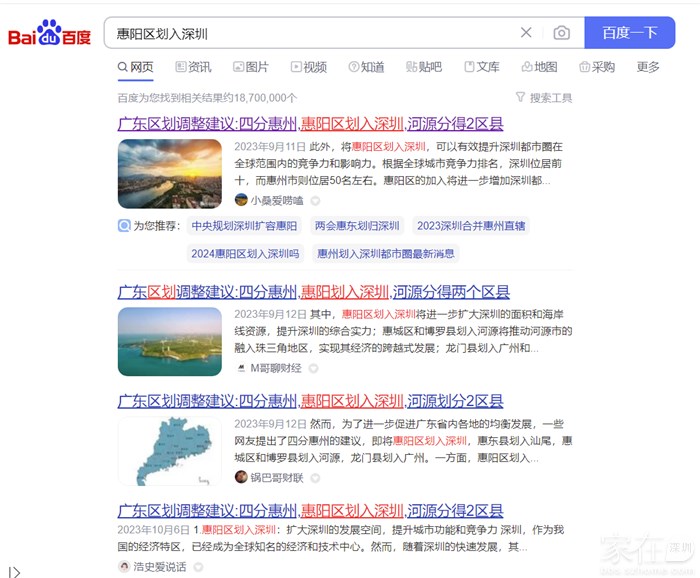Click the Baidu logo
The image size is (700, 578).
click(49, 34)
